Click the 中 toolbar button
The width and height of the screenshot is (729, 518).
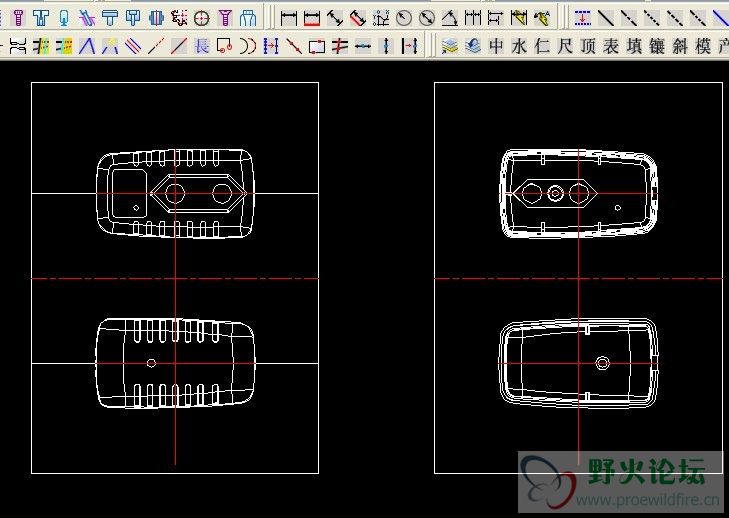[496, 46]
